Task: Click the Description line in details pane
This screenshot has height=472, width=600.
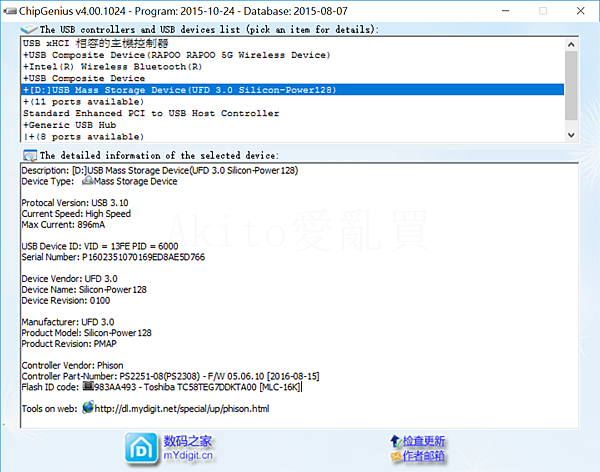Action: (x=160, y=170)
